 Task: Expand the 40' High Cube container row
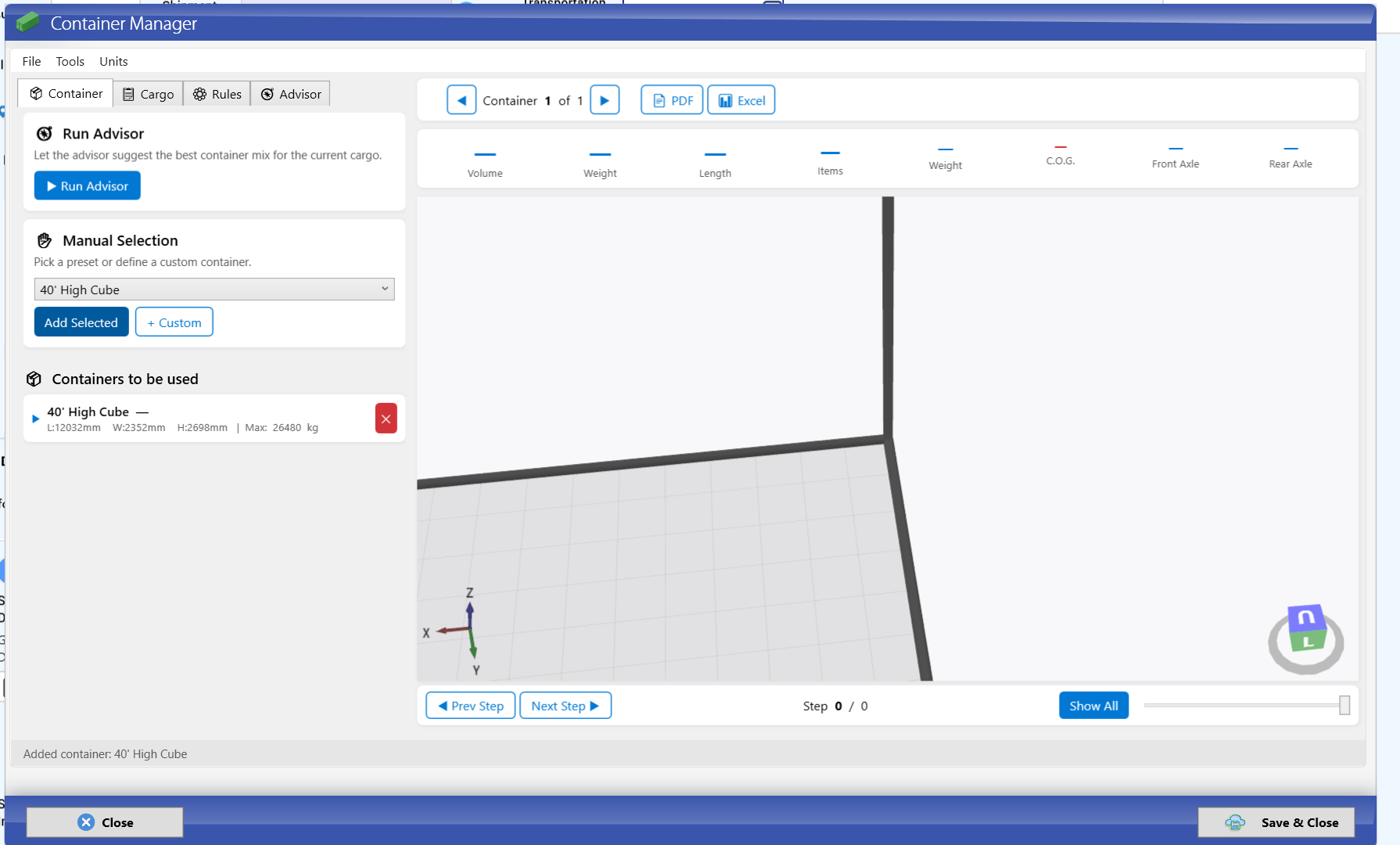point(35,419)
